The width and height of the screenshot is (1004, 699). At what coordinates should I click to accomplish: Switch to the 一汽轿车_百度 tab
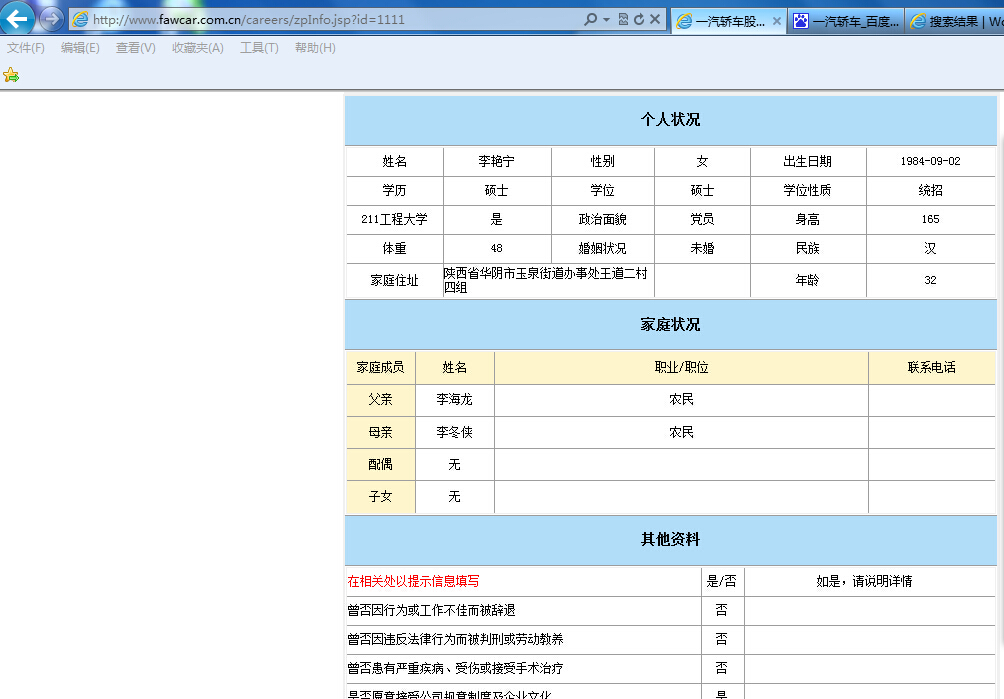(846, 21)
